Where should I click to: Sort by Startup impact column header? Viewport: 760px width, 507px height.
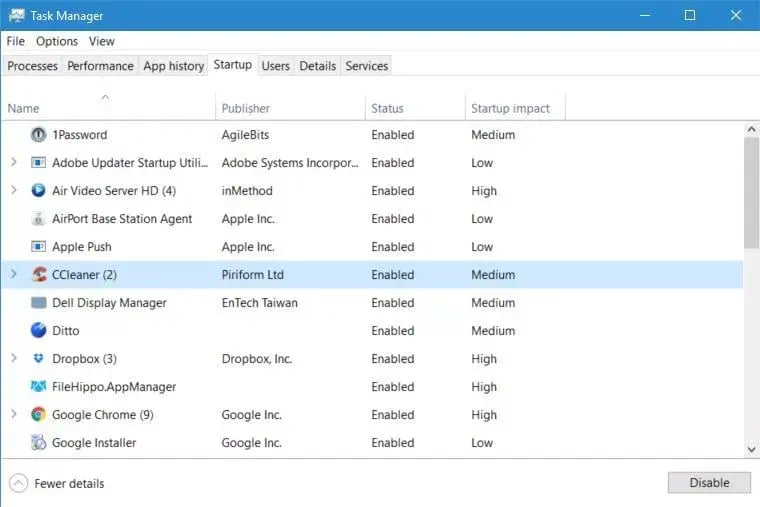tap(510, 108)
